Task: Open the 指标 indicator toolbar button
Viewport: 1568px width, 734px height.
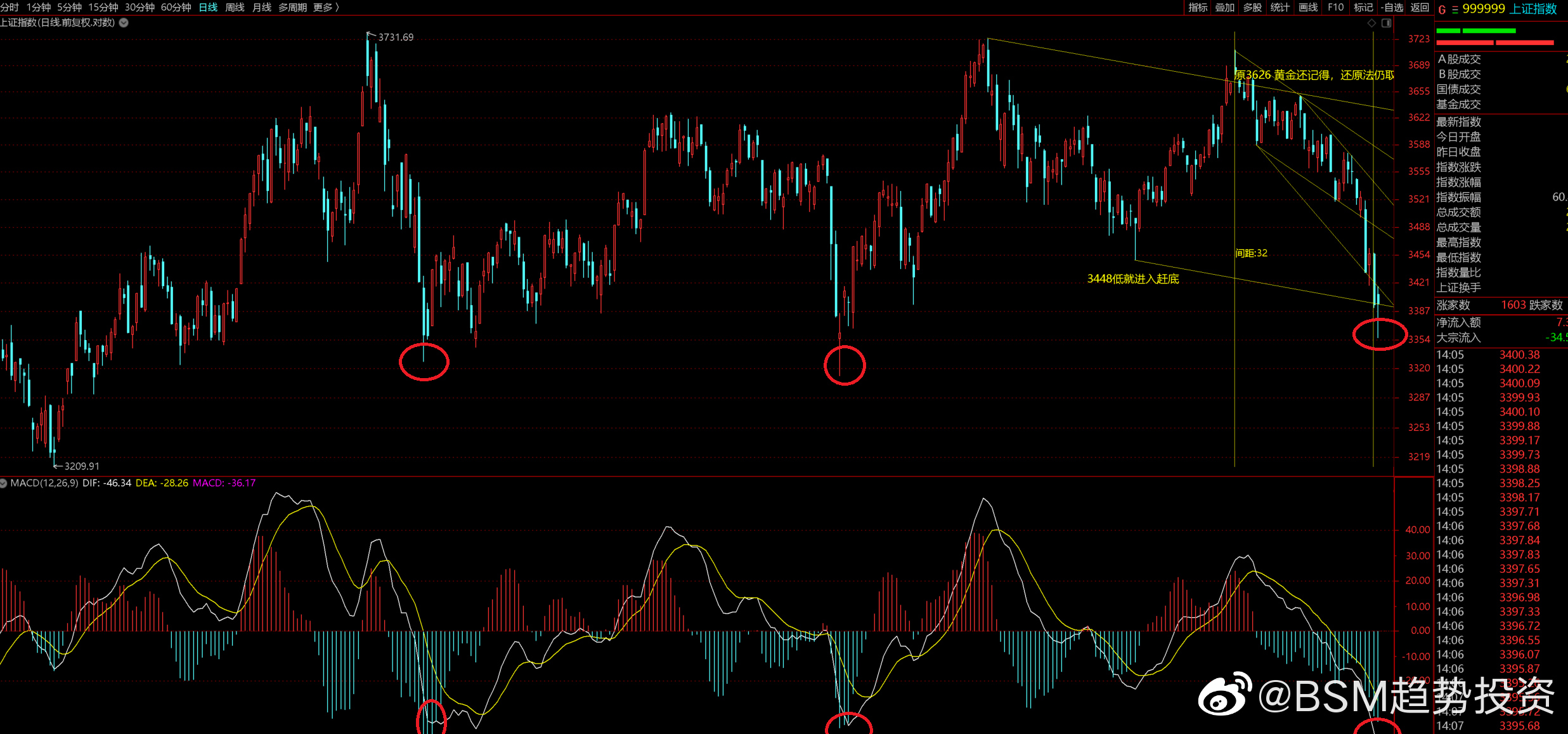Action: point(1198,8)
